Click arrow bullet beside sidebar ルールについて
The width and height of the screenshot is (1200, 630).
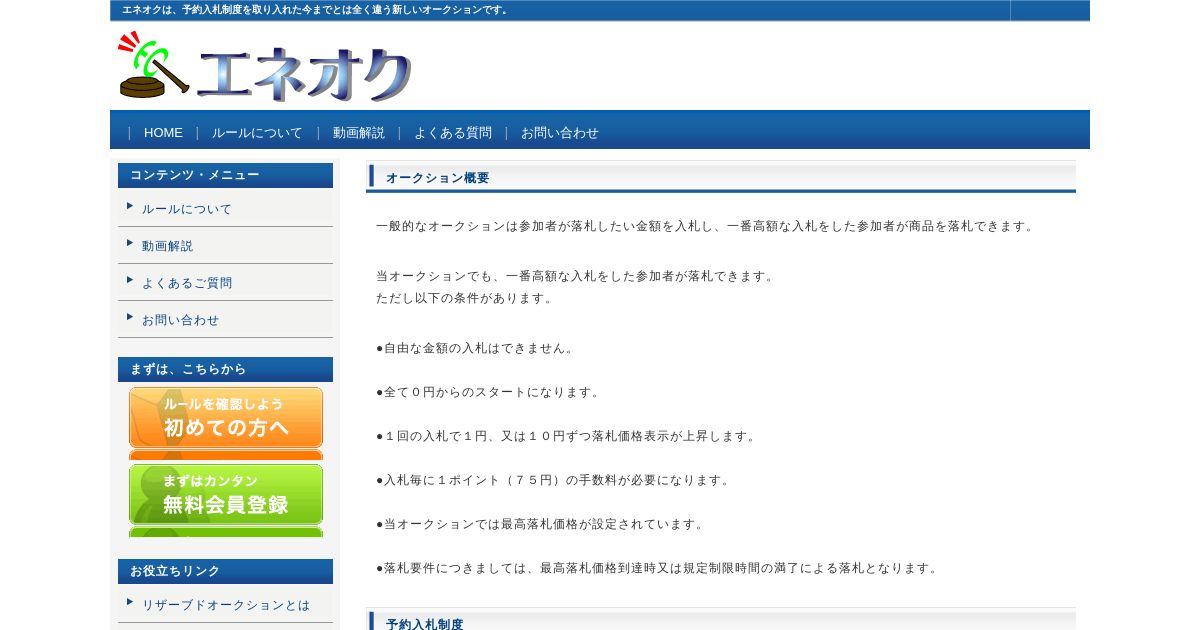coord(130,205)
